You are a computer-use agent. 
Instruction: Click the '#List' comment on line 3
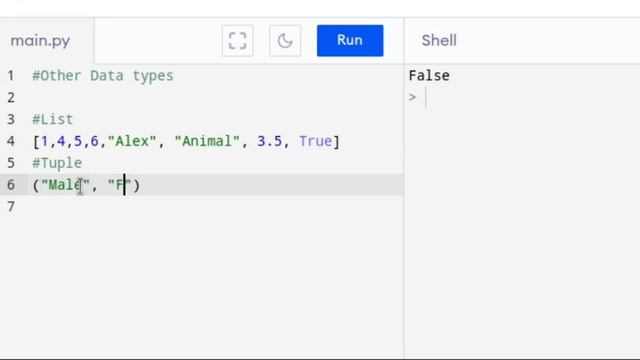[53, 120]
